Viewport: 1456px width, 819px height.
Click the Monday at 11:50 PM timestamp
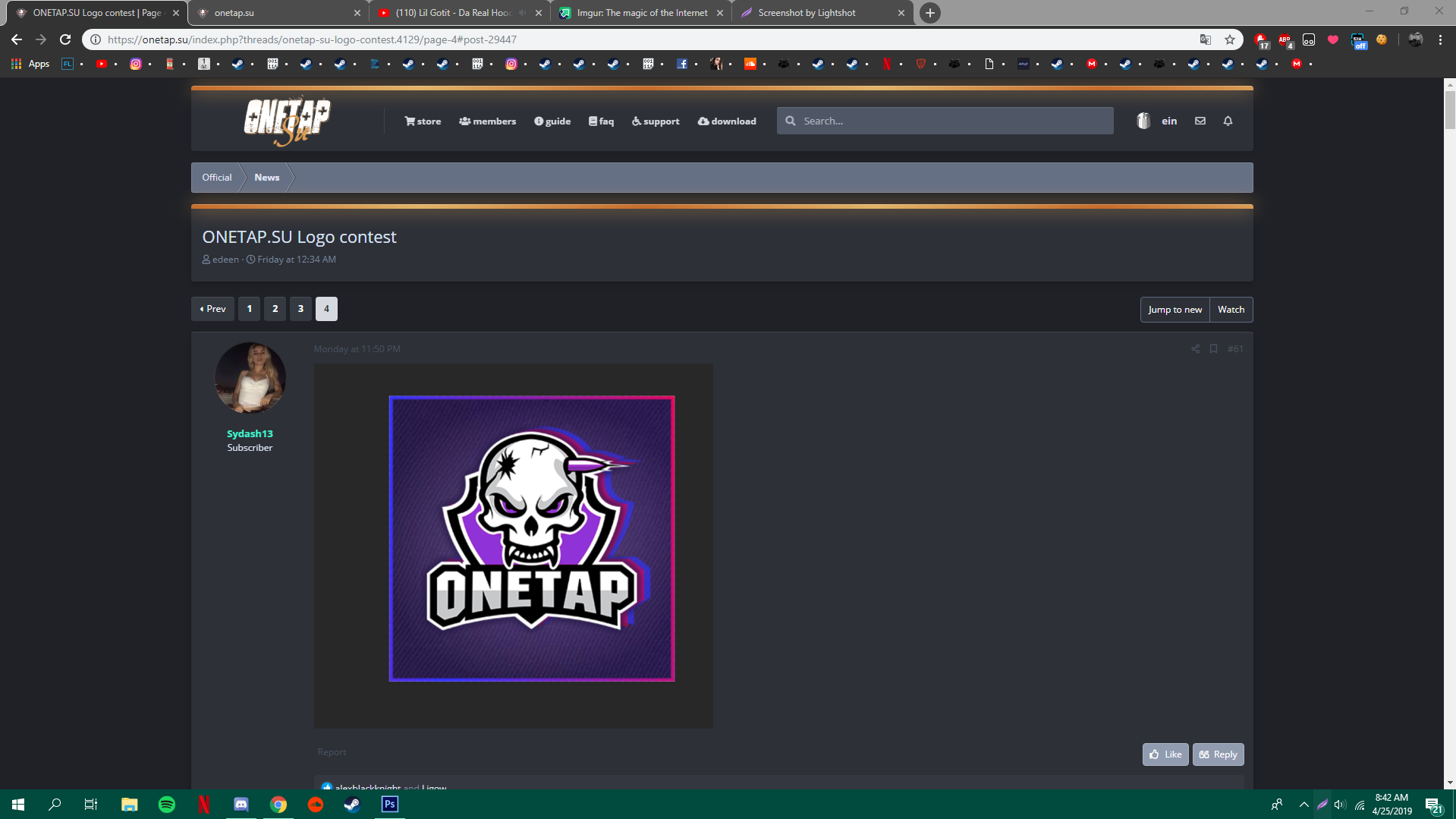tap(357, 349)
